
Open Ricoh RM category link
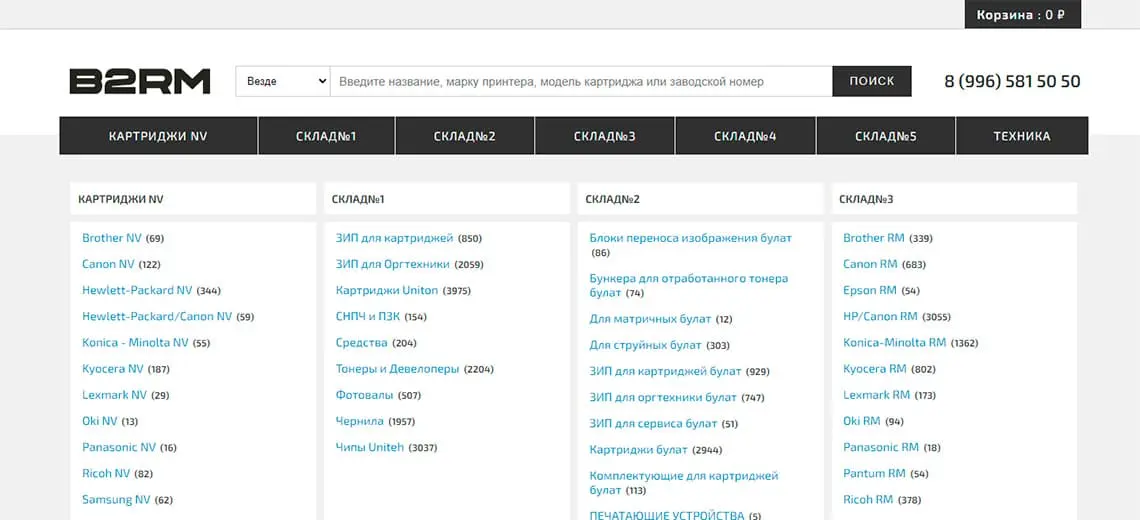[x=868, y=500]
